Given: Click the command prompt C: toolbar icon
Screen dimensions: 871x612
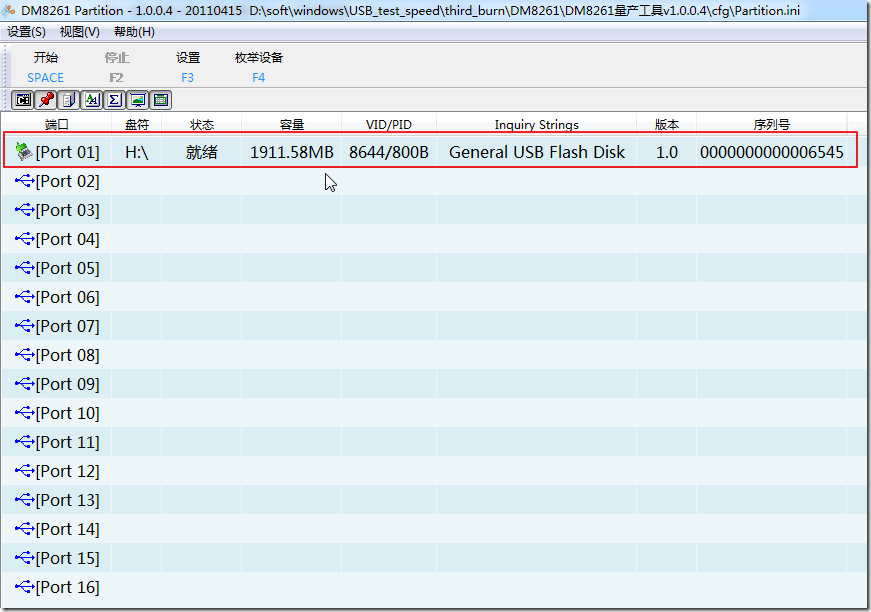Looking at the screenshot, I should pos(23,100).
